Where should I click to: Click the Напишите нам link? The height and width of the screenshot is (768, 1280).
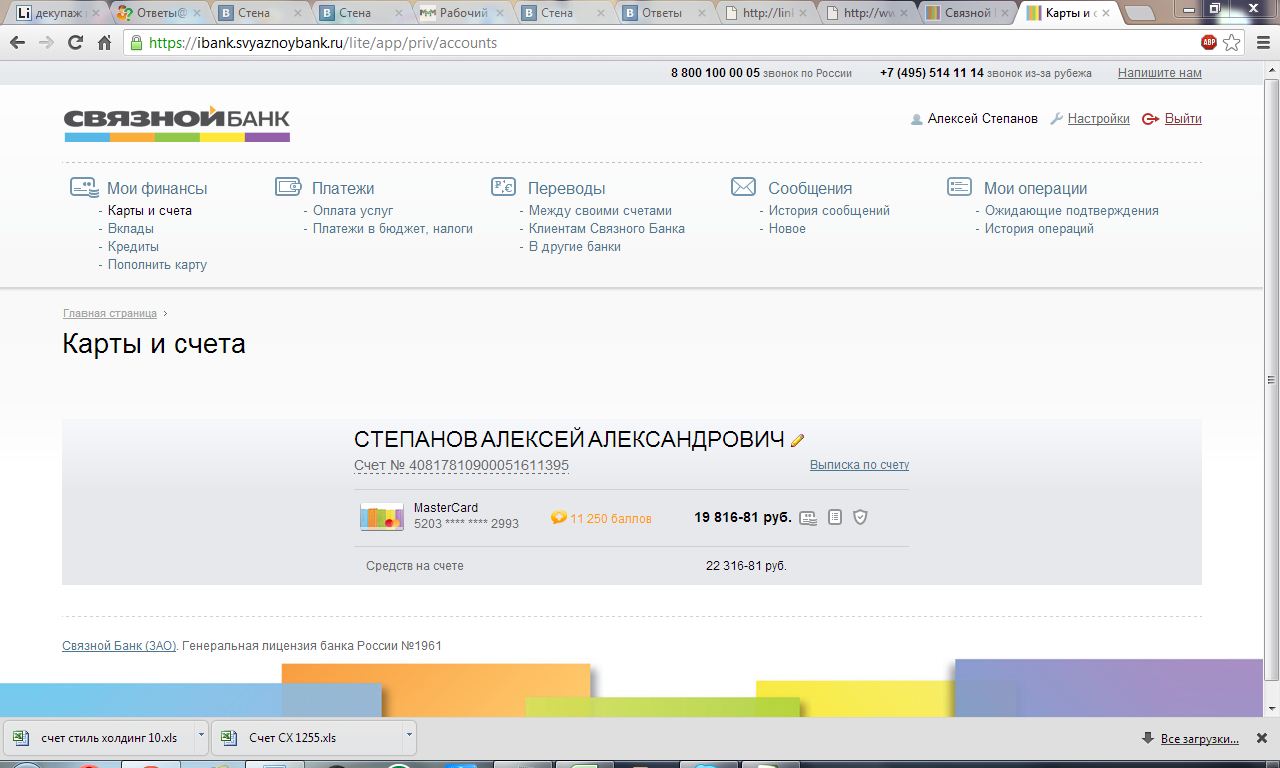(x=1160, y=73)
